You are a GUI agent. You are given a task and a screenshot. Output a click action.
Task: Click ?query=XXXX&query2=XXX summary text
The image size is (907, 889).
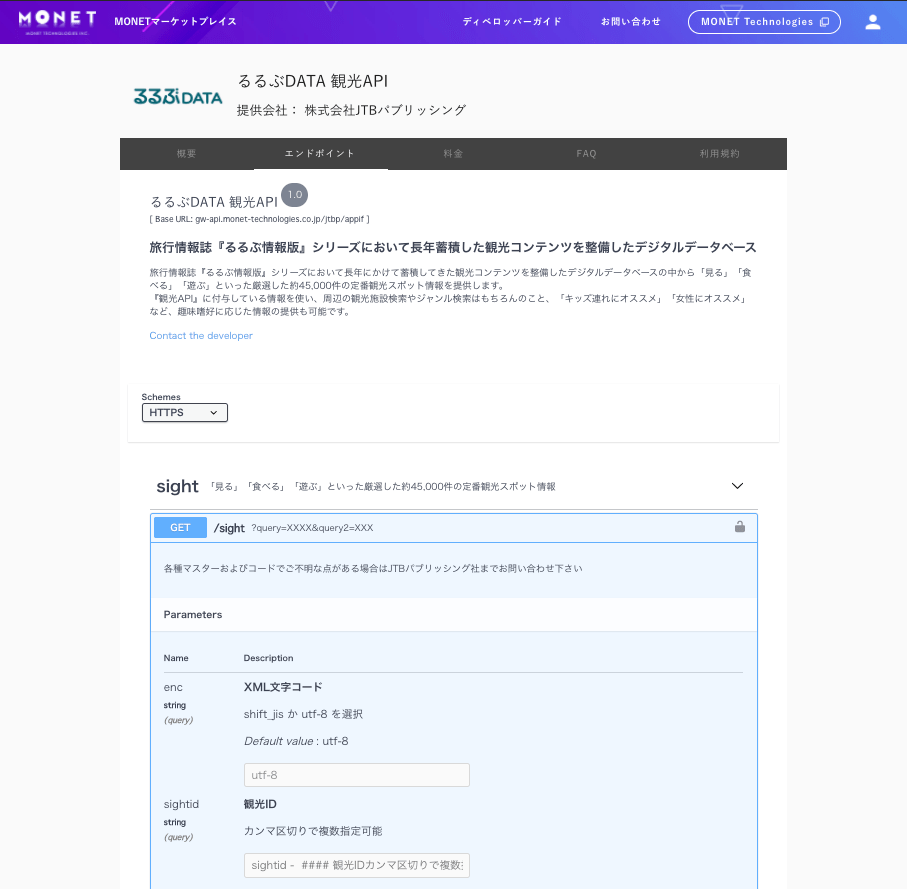[x=312, y=528]
